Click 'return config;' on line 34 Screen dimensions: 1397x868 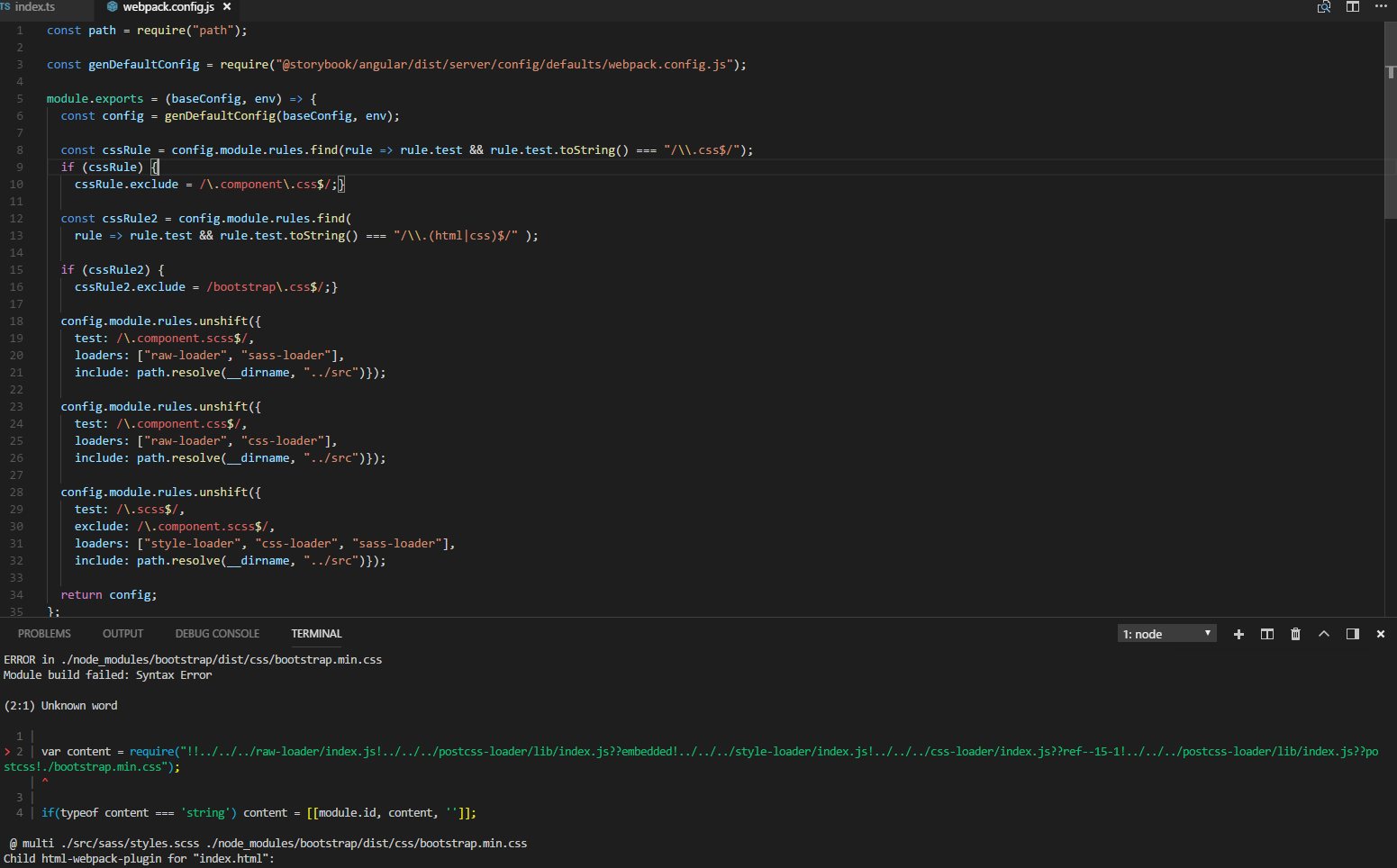(108, 595)
